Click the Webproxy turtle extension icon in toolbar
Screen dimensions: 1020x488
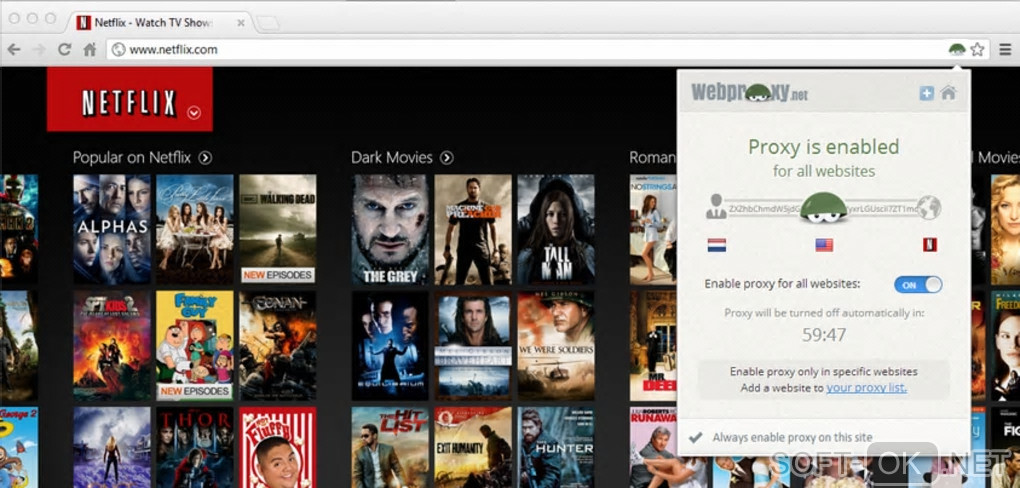click(x=957, y=49)
